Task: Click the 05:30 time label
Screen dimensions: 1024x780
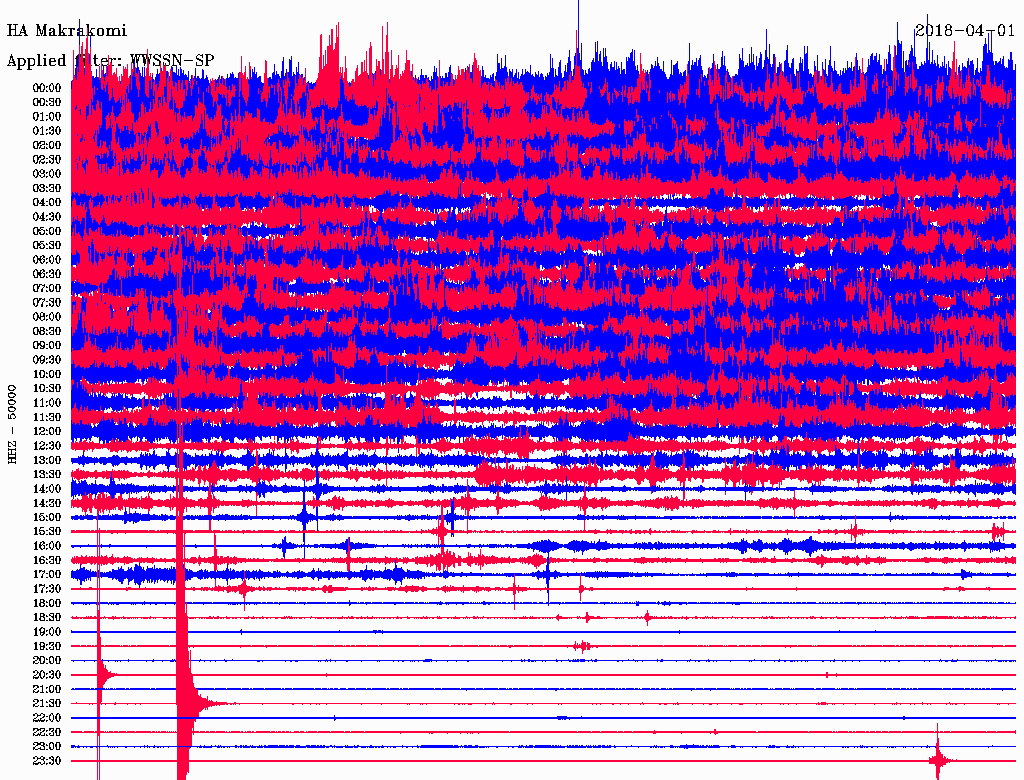Action: click(47, 246)
